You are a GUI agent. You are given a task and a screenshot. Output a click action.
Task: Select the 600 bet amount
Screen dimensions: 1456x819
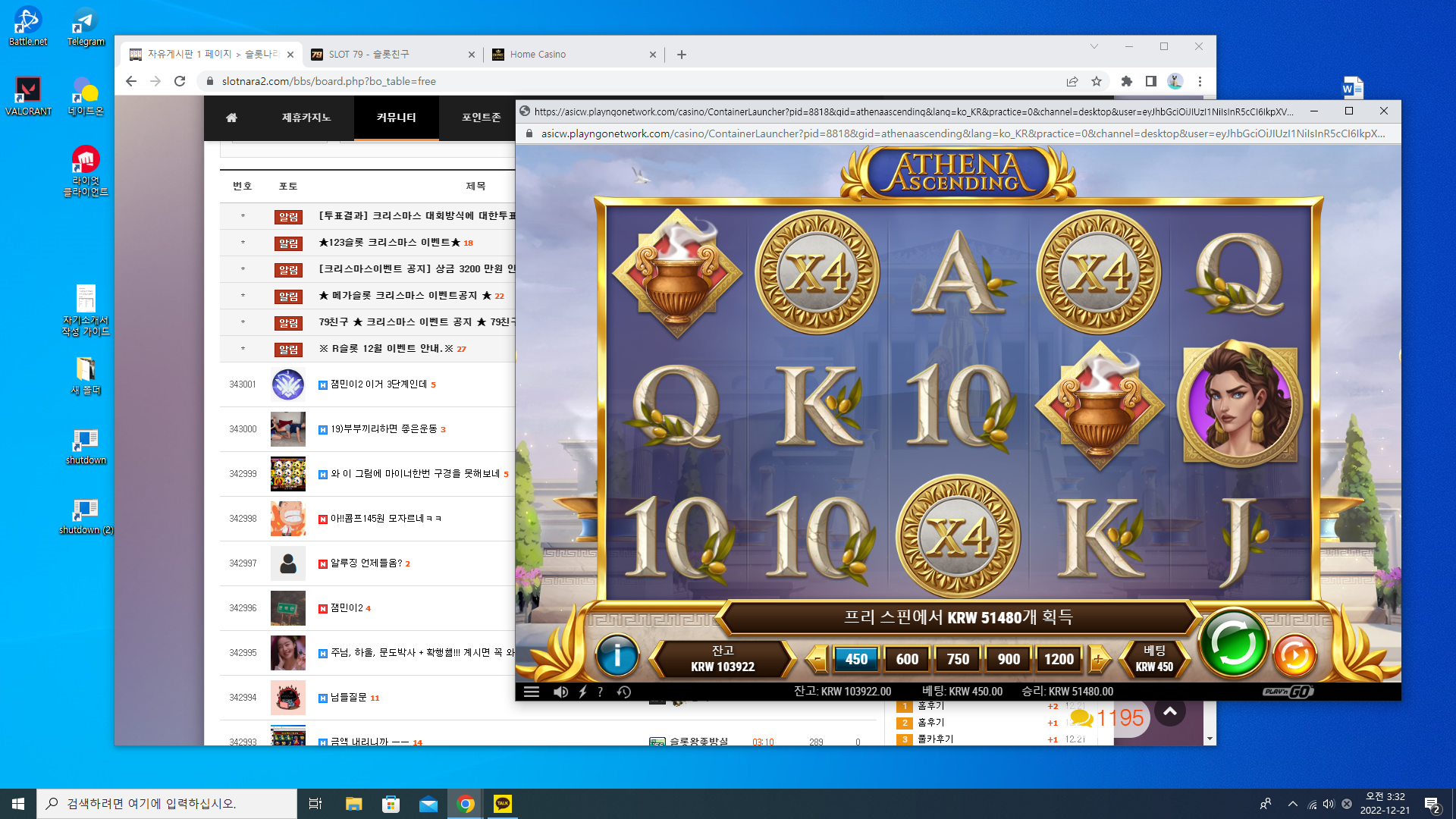click(x=907, y=659)
